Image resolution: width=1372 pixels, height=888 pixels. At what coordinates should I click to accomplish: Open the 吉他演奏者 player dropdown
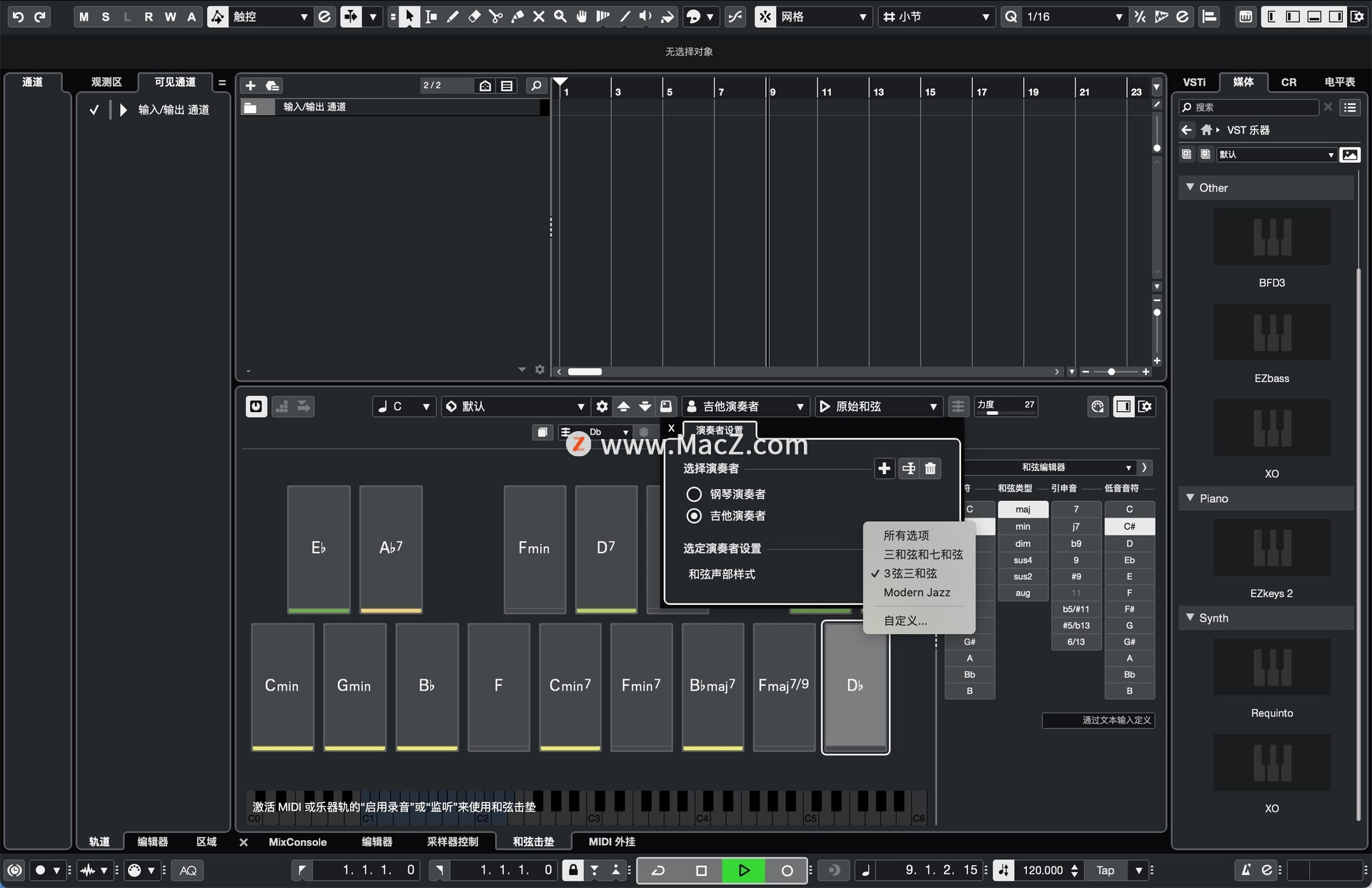[x=745, y=406]
